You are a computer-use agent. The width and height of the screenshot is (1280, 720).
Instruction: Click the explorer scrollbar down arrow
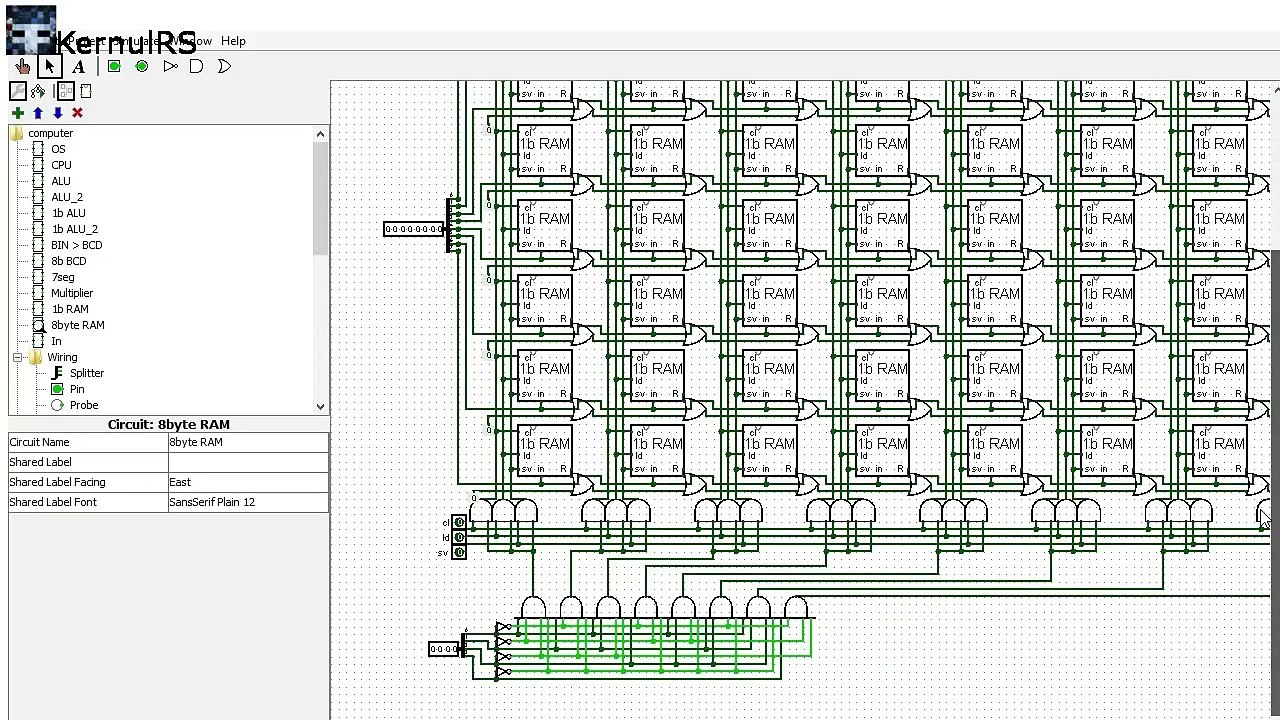tap(320, 406)
